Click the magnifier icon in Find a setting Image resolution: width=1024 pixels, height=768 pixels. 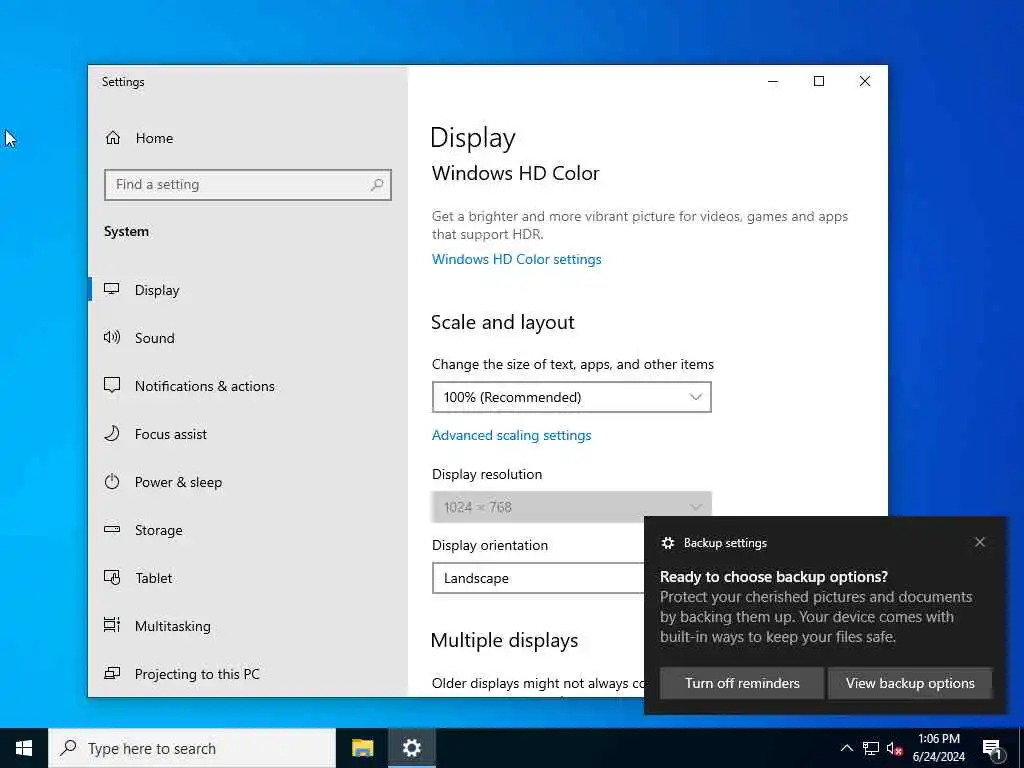pos(377,185)
